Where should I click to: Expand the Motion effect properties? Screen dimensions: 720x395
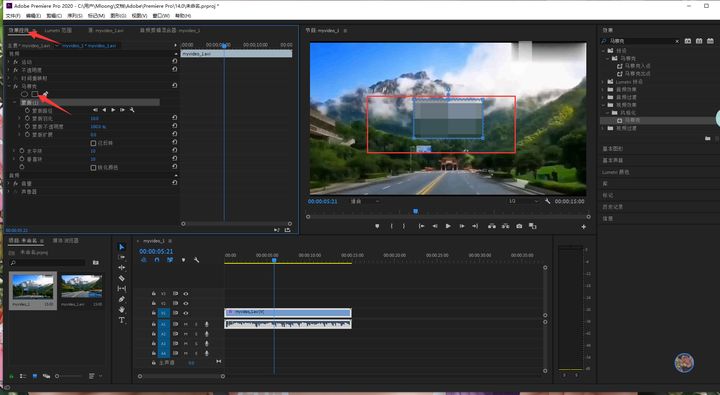[9, 62]
